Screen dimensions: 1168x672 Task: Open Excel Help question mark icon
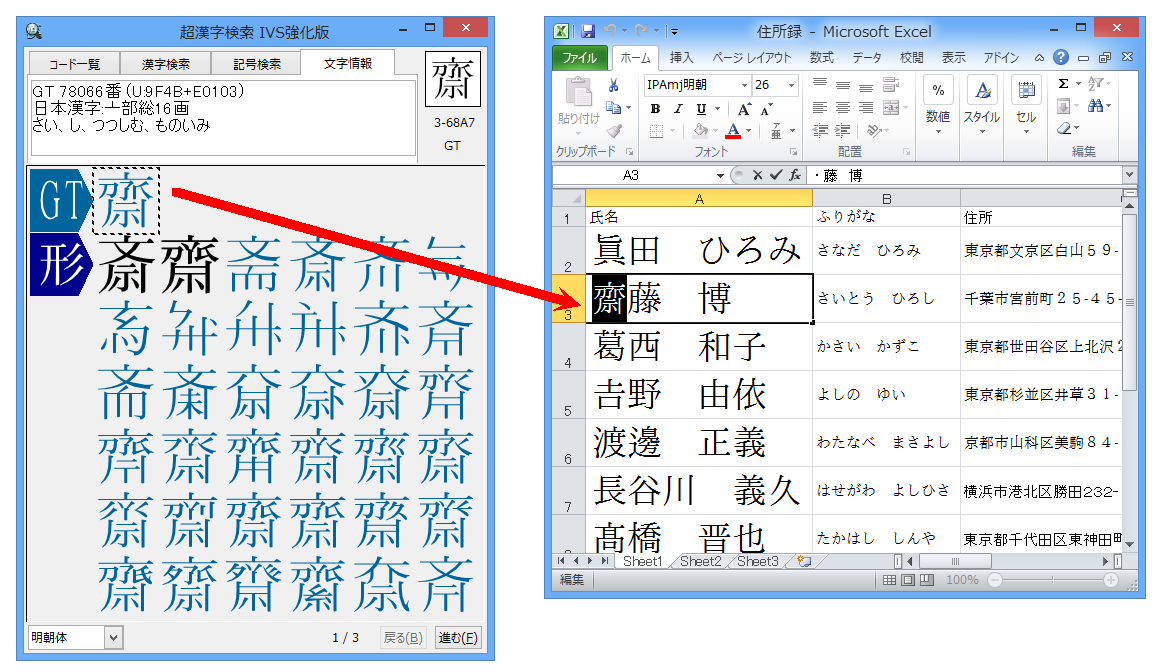pos(1060,58)
